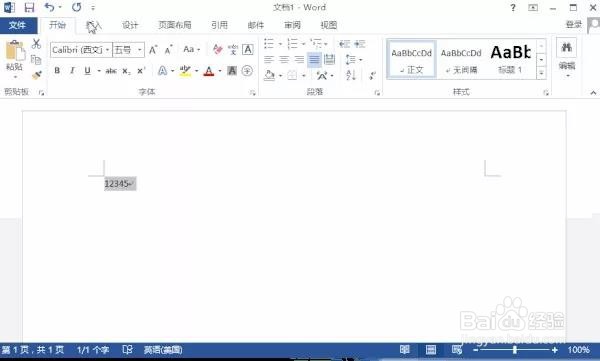Open the font size dropdown
Screen dimensions: 600x361
pyautogui.click(x=140, y=50)
